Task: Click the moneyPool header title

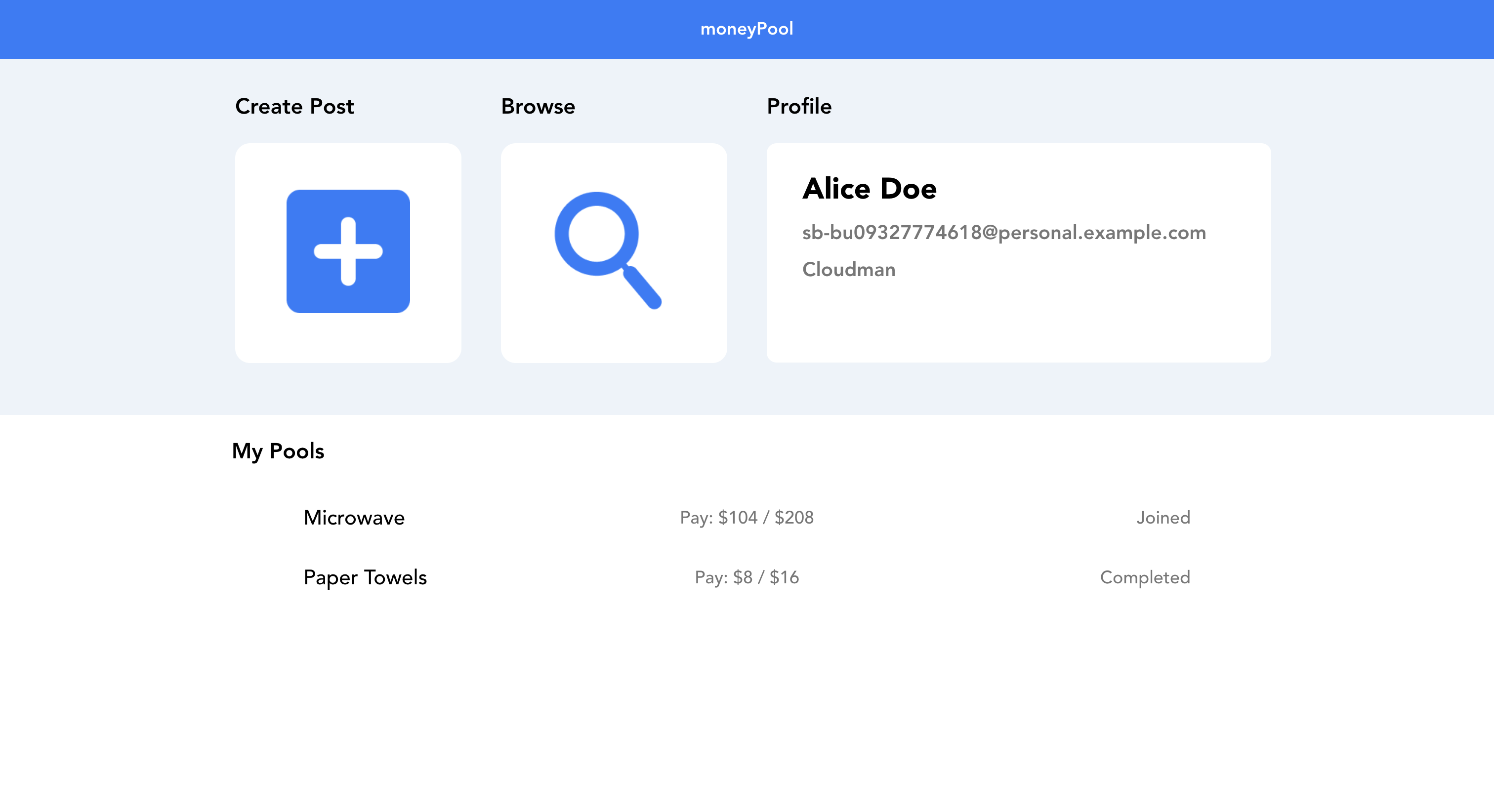Action: point(747,29)
